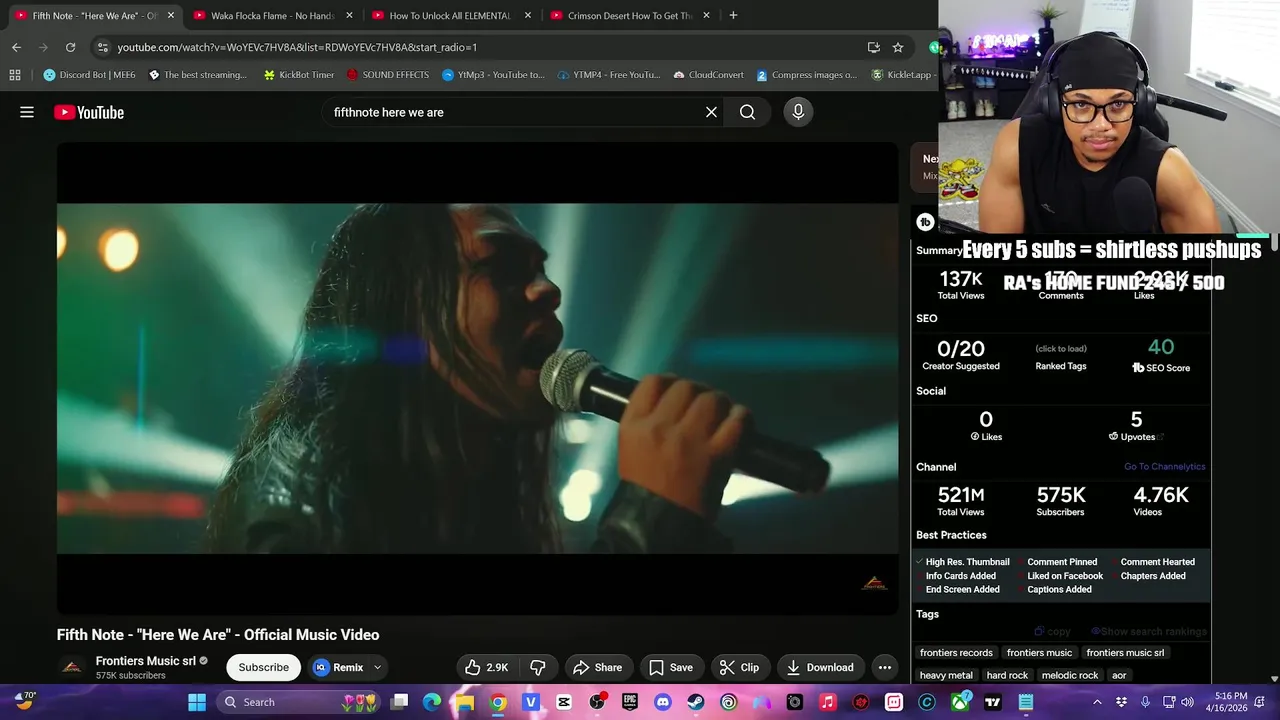Bookmark this page with star

click(898, 47)
